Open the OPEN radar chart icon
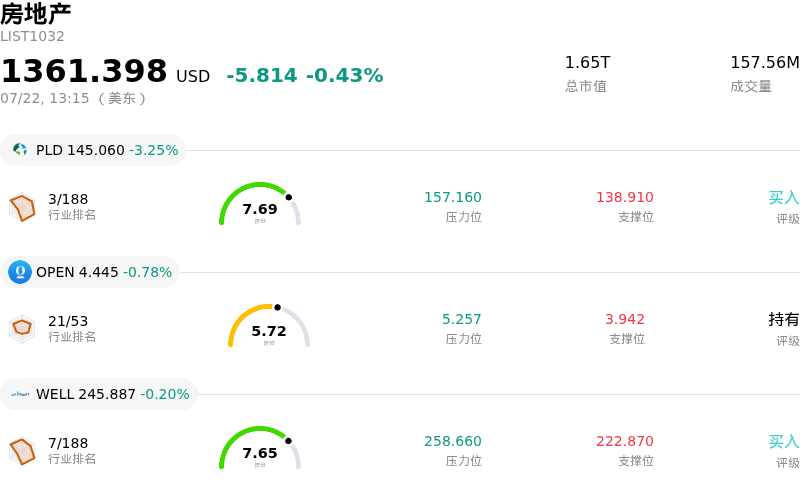800x488 pixels. pyautogui.click(x=22, y=329)
